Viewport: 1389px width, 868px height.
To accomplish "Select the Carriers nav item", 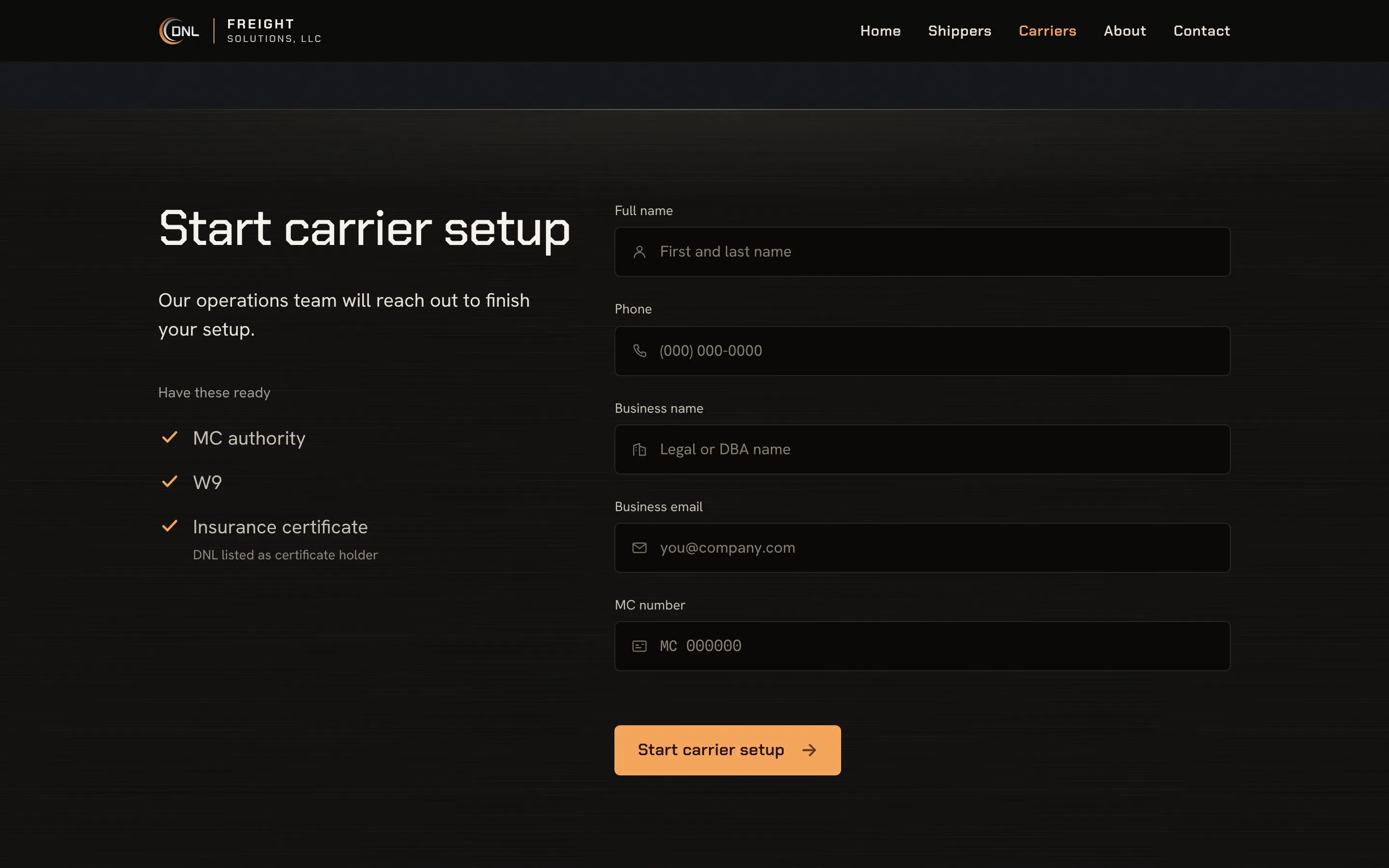I will coord(1048,31).
